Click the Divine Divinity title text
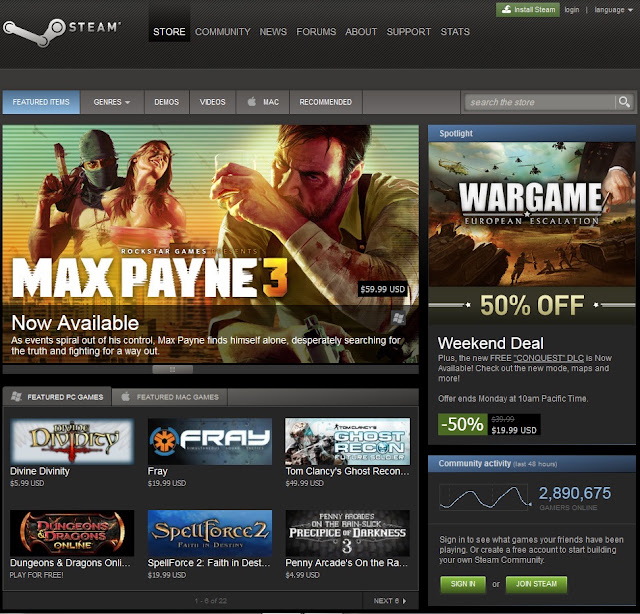The image size is (640, 614). click(x=40, y=471)
